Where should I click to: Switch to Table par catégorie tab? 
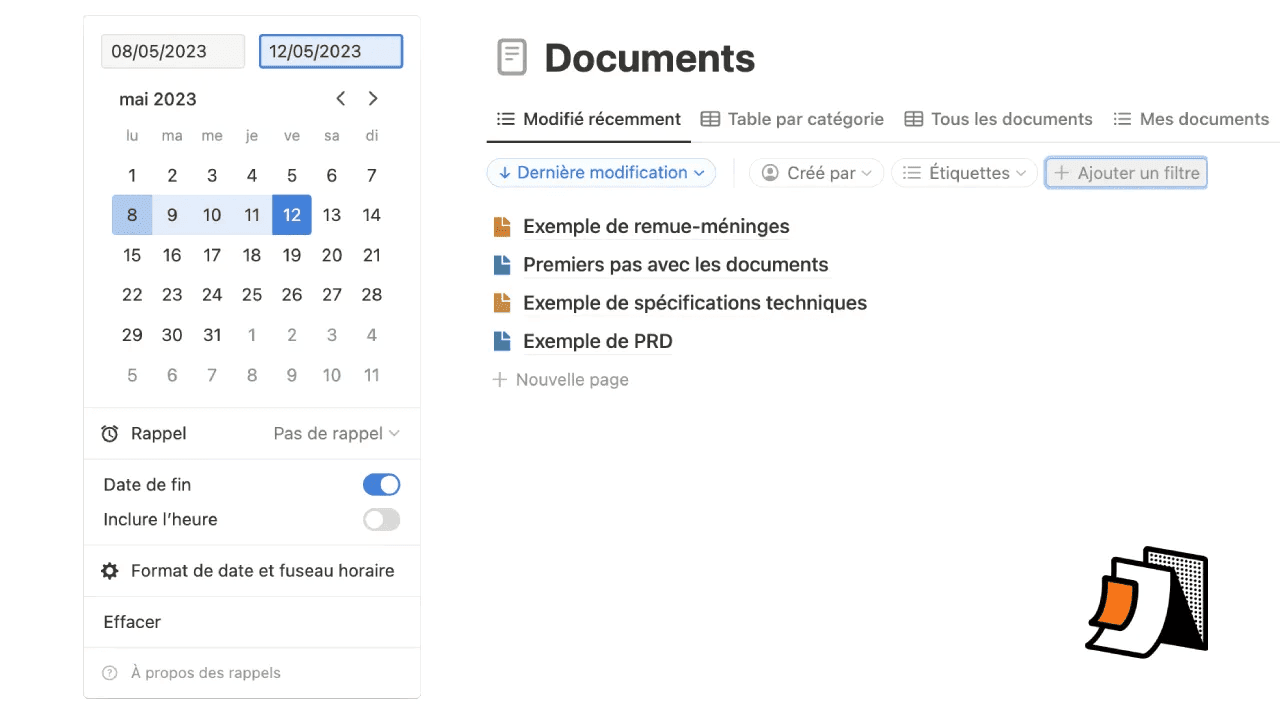(x=792, y=119)
